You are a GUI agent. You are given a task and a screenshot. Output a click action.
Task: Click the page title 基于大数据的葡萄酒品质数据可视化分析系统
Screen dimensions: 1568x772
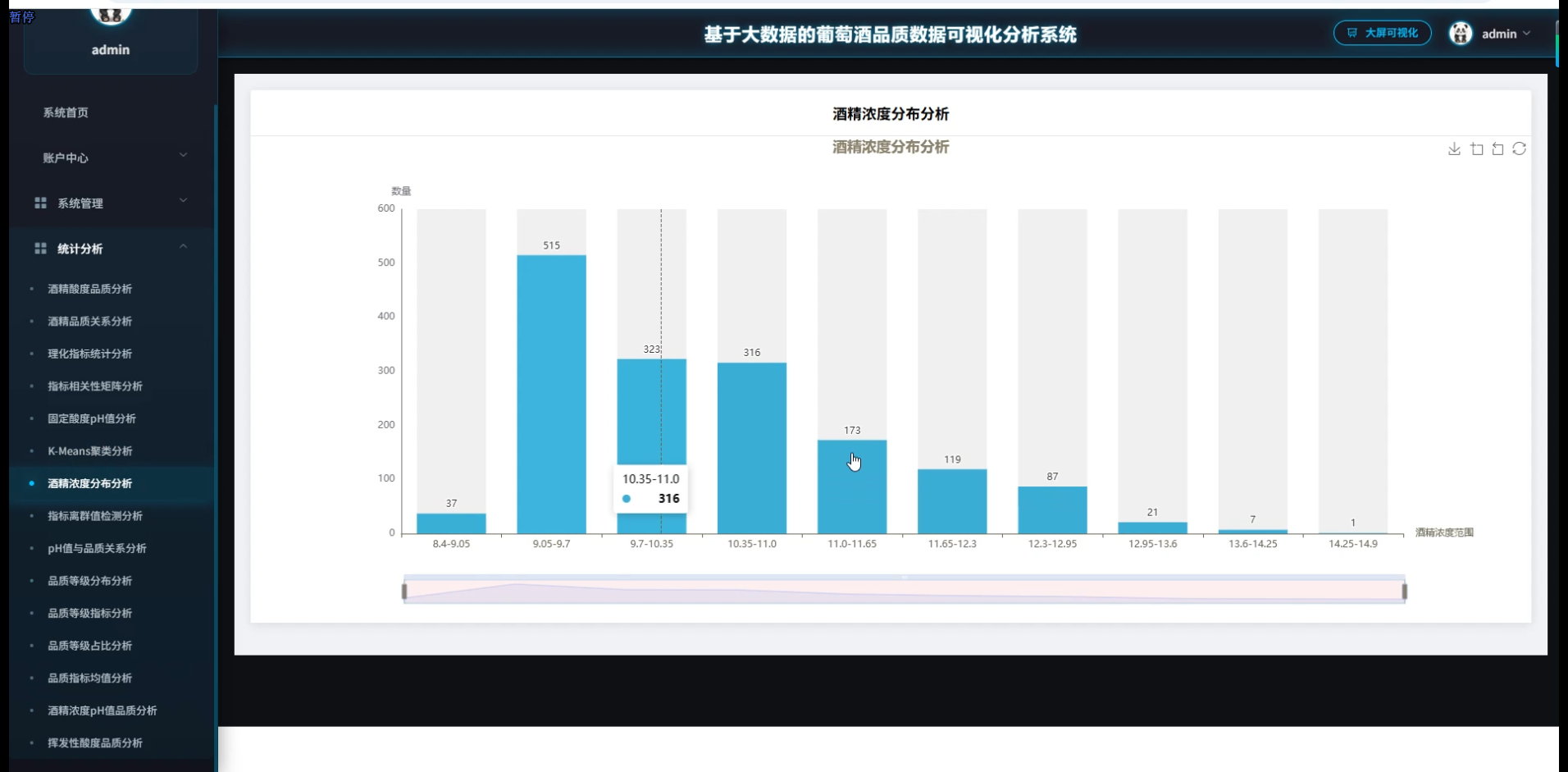pos(890,34)
